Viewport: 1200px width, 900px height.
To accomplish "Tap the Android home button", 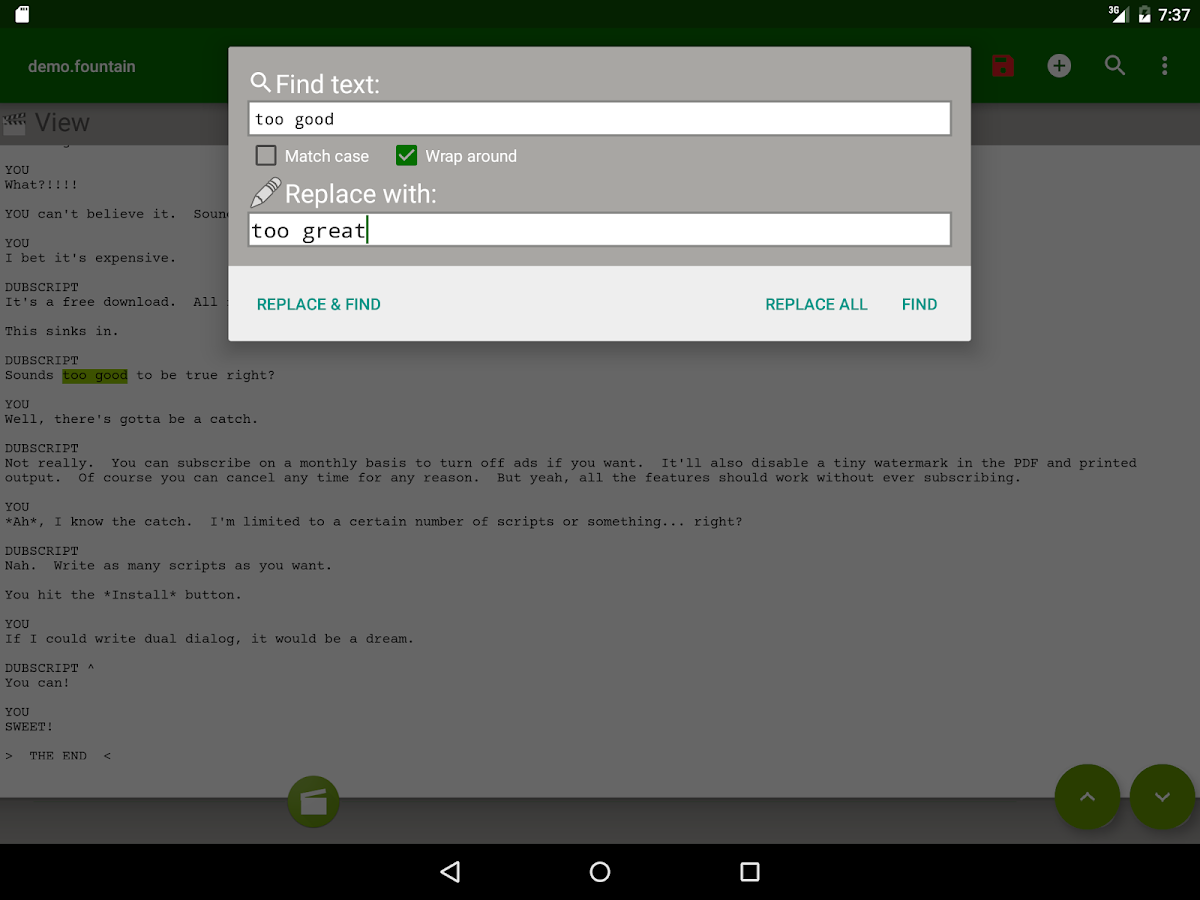I will 600,872.
